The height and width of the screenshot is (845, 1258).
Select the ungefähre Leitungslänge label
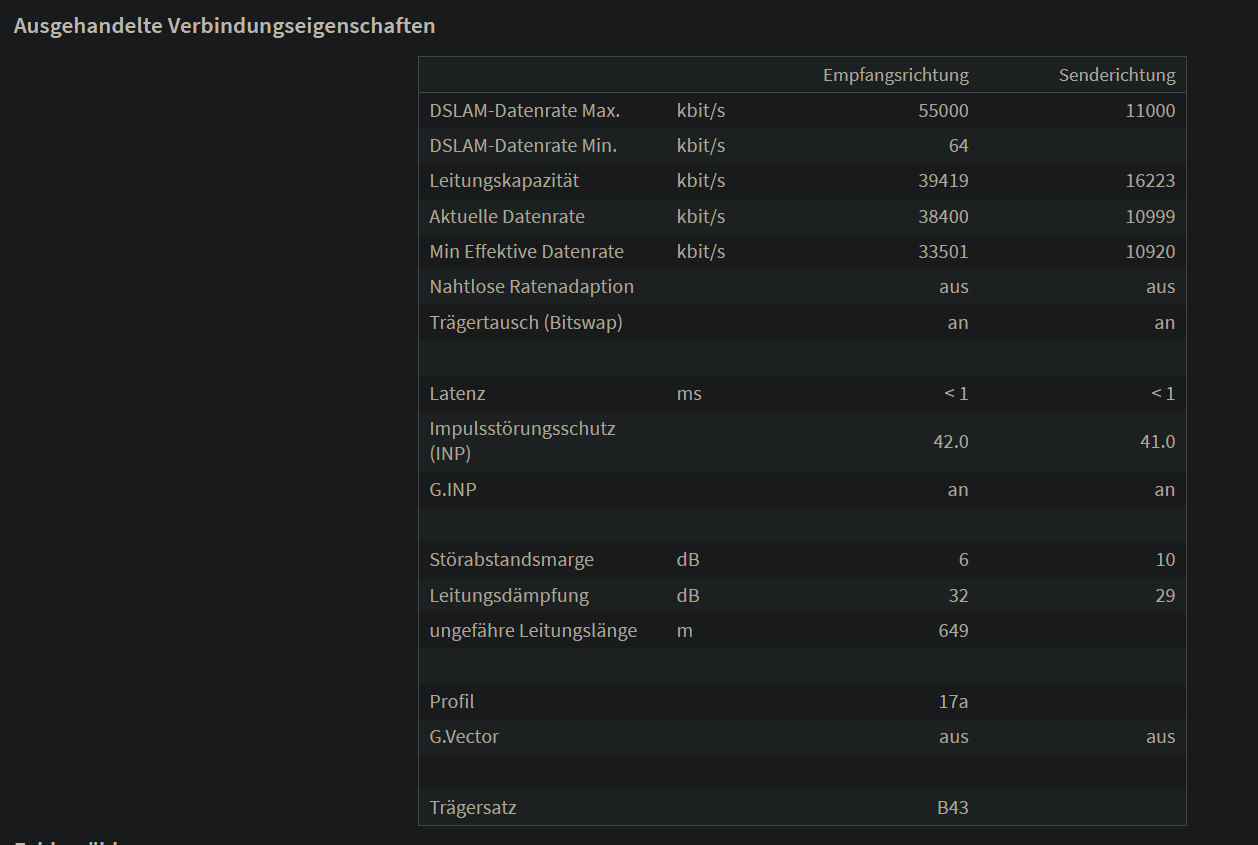533,630
